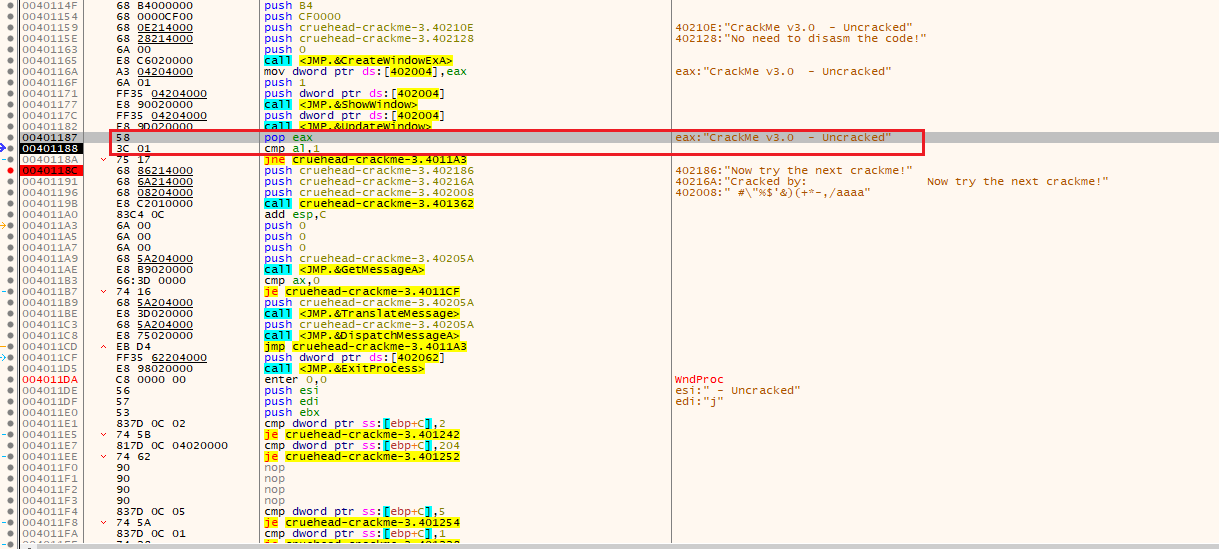Click jump-up arrow on row 004011CD

tap(104, 346)
